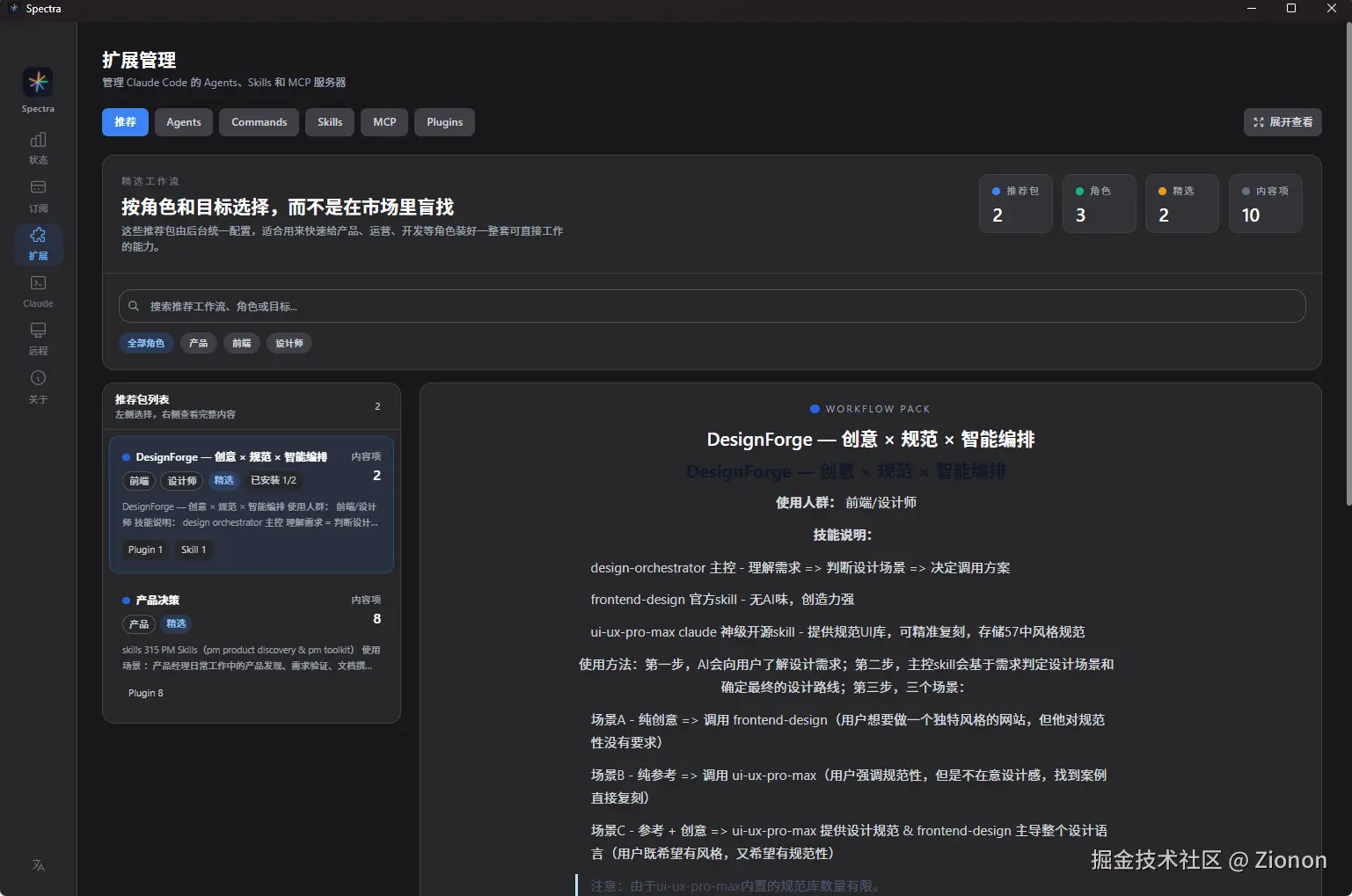Switch to the Plugins tab
The width and height of the screenshot is (1352, 896).
tap(444, 122)
